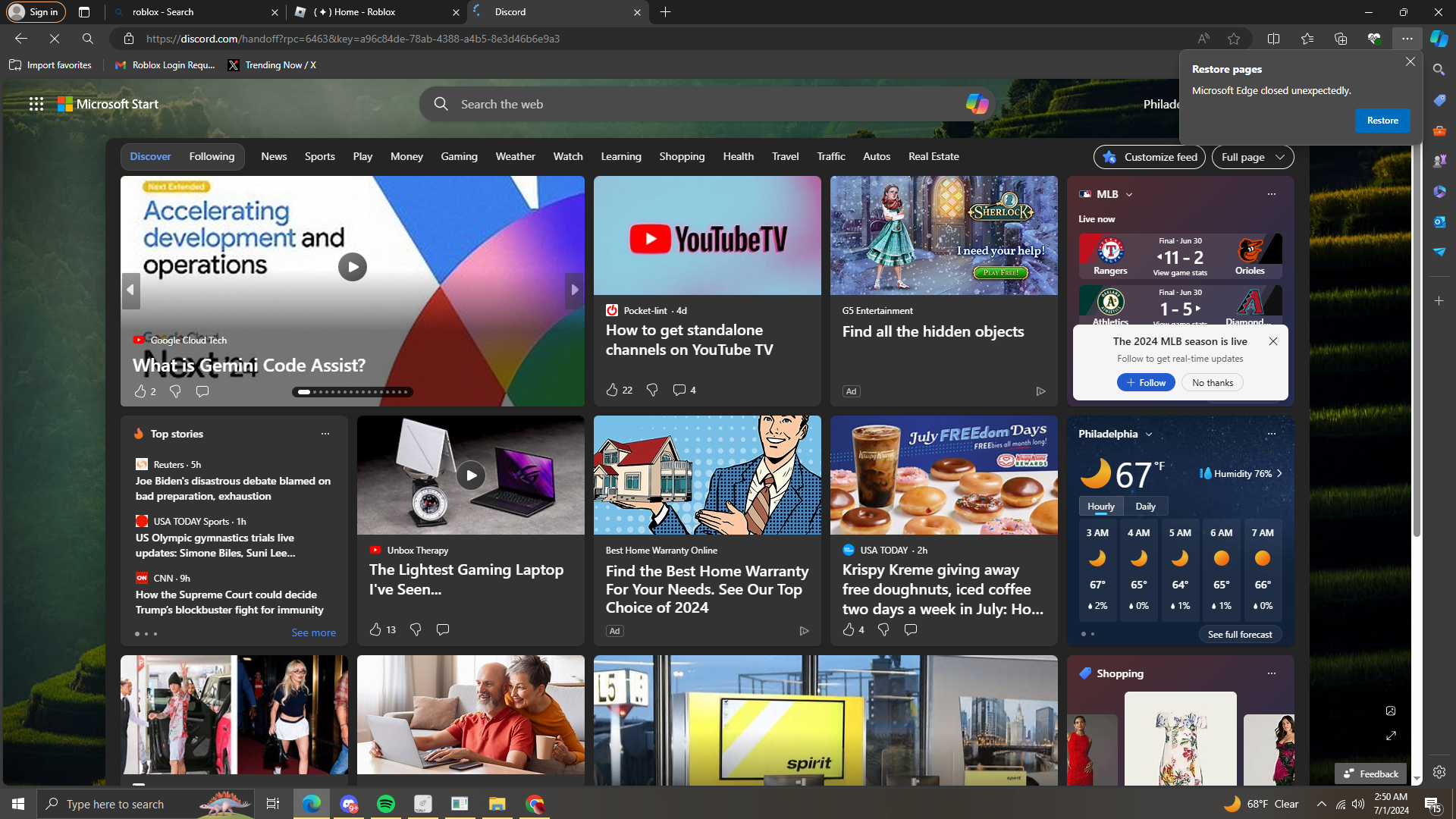
Task: Open Copilot sidebar icon in Edge toolbar
Action: (x=1439, y=39)
